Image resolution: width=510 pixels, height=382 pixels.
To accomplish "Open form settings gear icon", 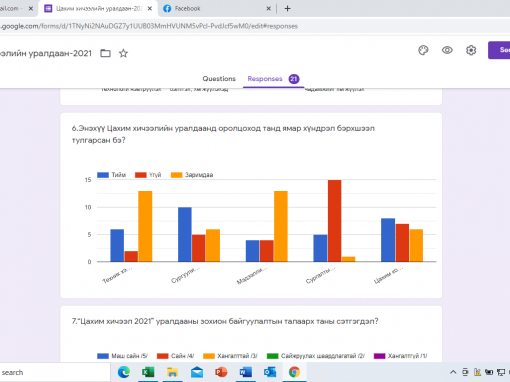I will point(471,50).
